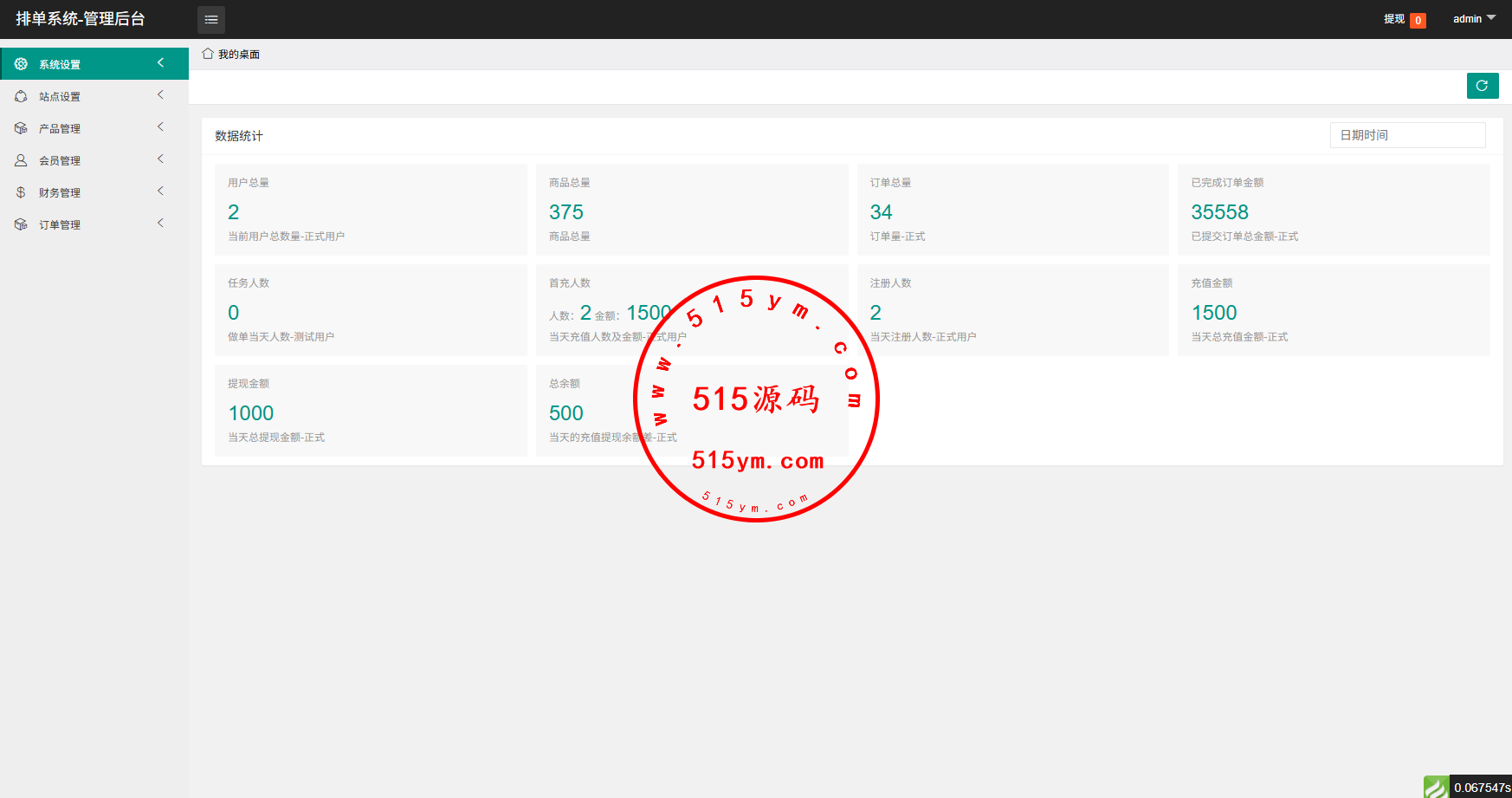
Task: Expand the 会员管理 chevron arrow
Action: click(160, 159)
